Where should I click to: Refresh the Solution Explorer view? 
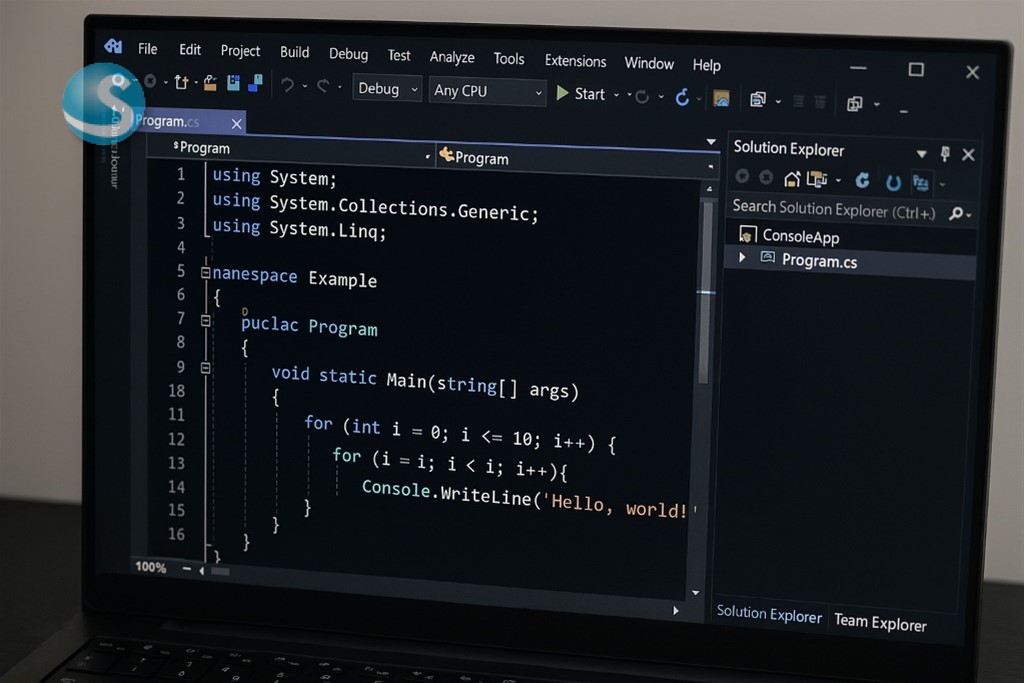(863, 181)
